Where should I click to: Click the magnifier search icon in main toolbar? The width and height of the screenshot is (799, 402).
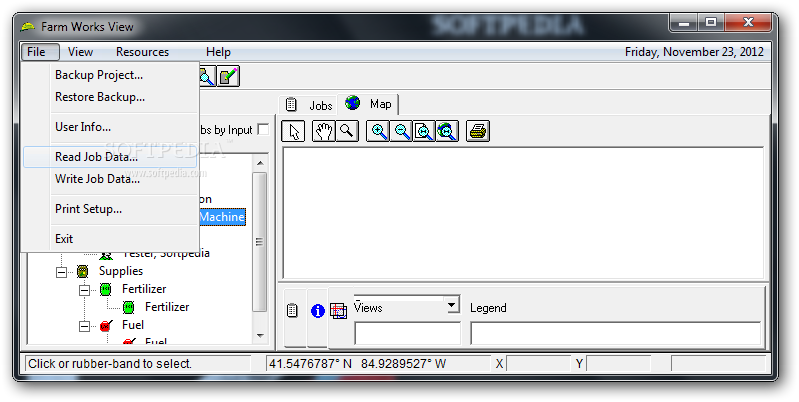click(206, 76)
